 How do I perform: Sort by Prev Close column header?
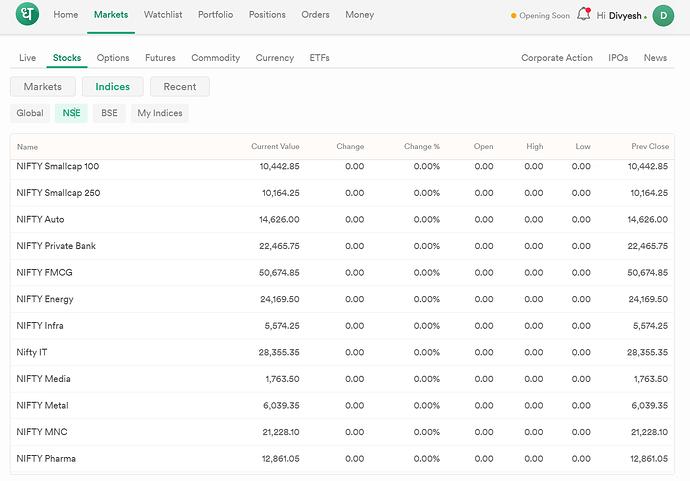pyautogui.click(x=650, y=147)
